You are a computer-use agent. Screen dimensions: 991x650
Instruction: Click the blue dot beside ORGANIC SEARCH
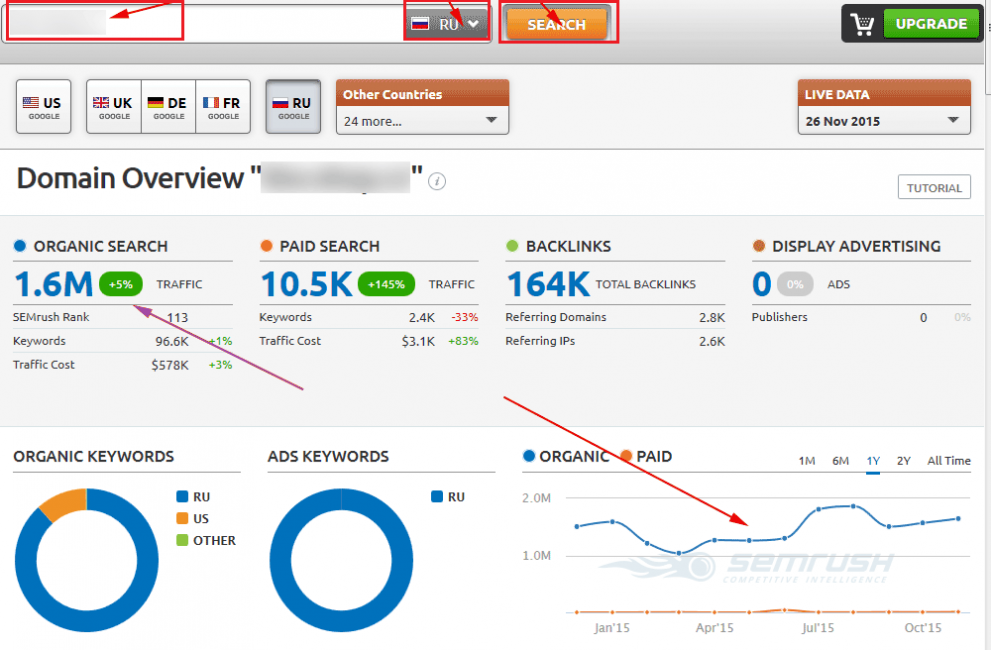(x=20, y=246)
